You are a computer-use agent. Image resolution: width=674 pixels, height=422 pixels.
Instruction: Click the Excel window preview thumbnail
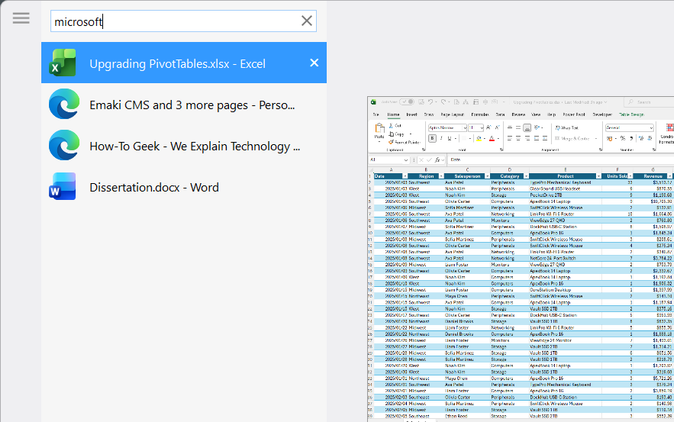tap(521, 259)
